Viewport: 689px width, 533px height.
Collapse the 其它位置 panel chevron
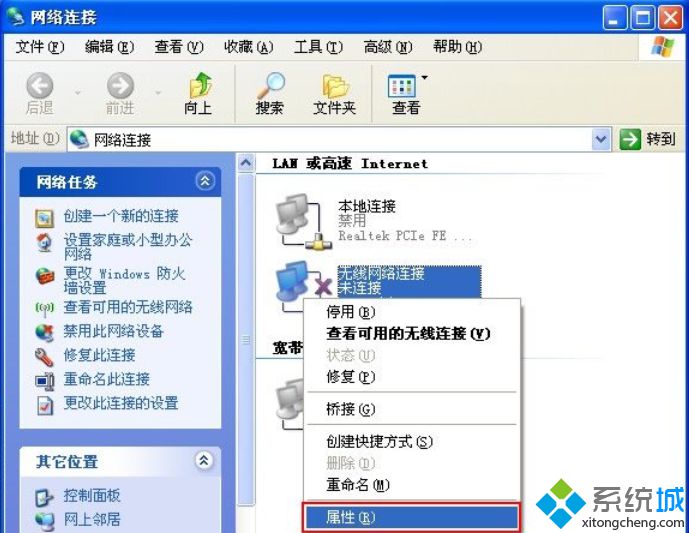pyautogui.click(x=204, y=460)
